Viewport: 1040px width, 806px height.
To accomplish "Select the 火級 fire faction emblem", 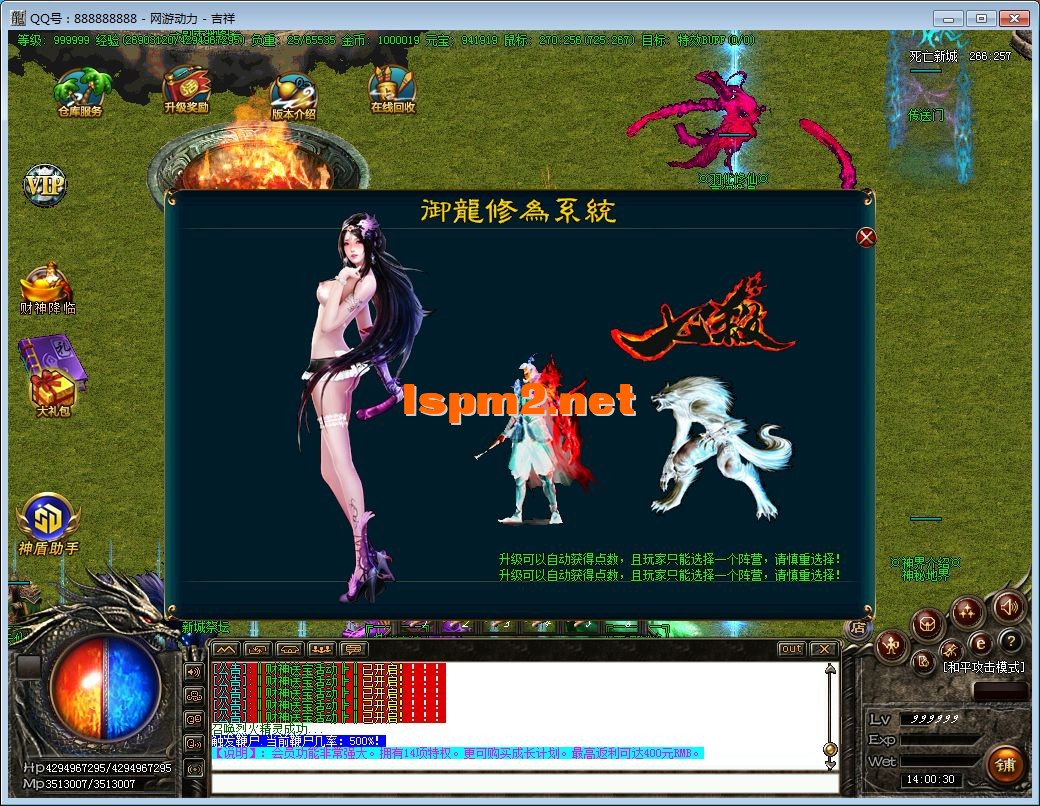I will click(x=703, y=317).
